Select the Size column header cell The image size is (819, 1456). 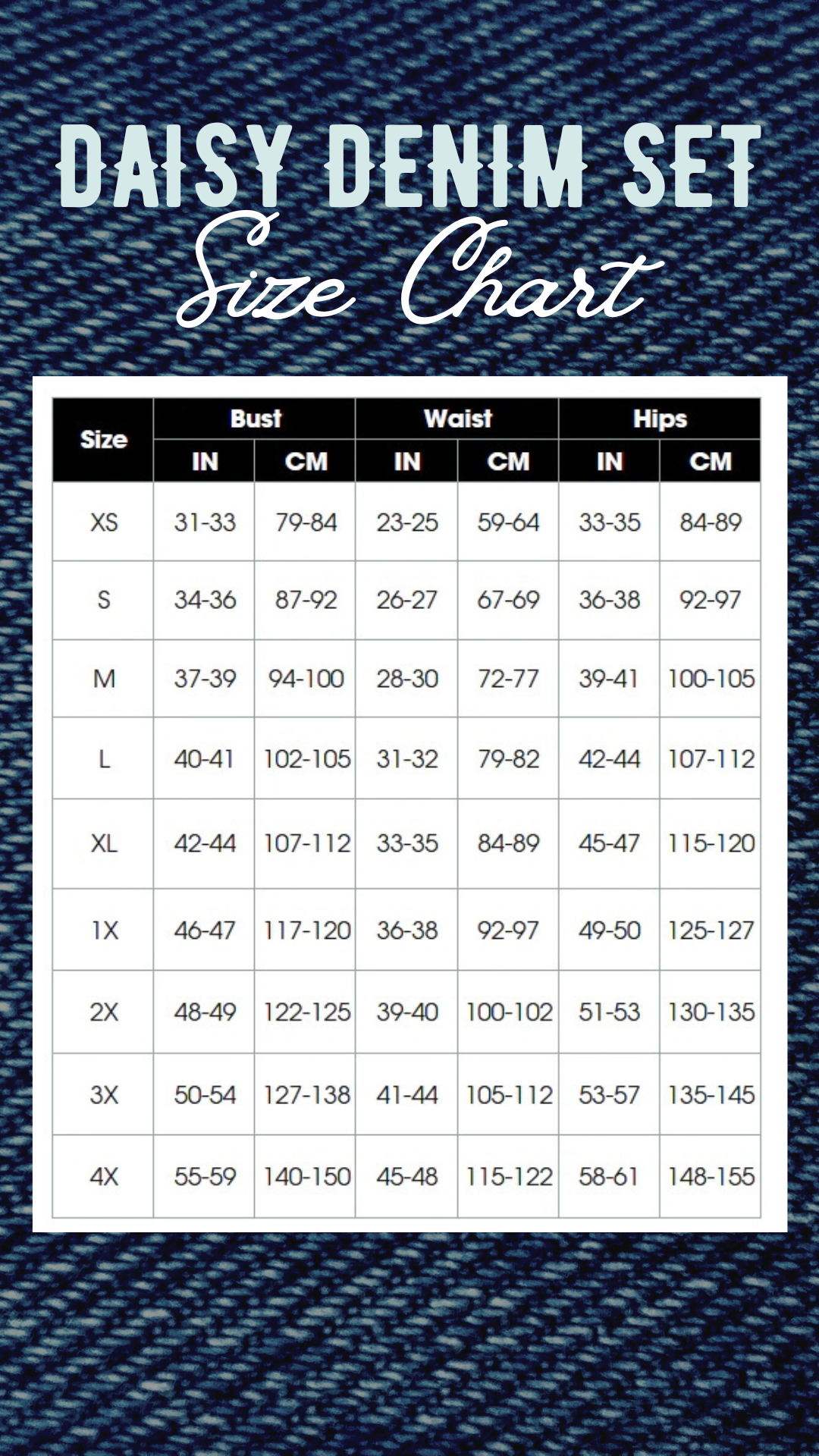pos(103,440)
